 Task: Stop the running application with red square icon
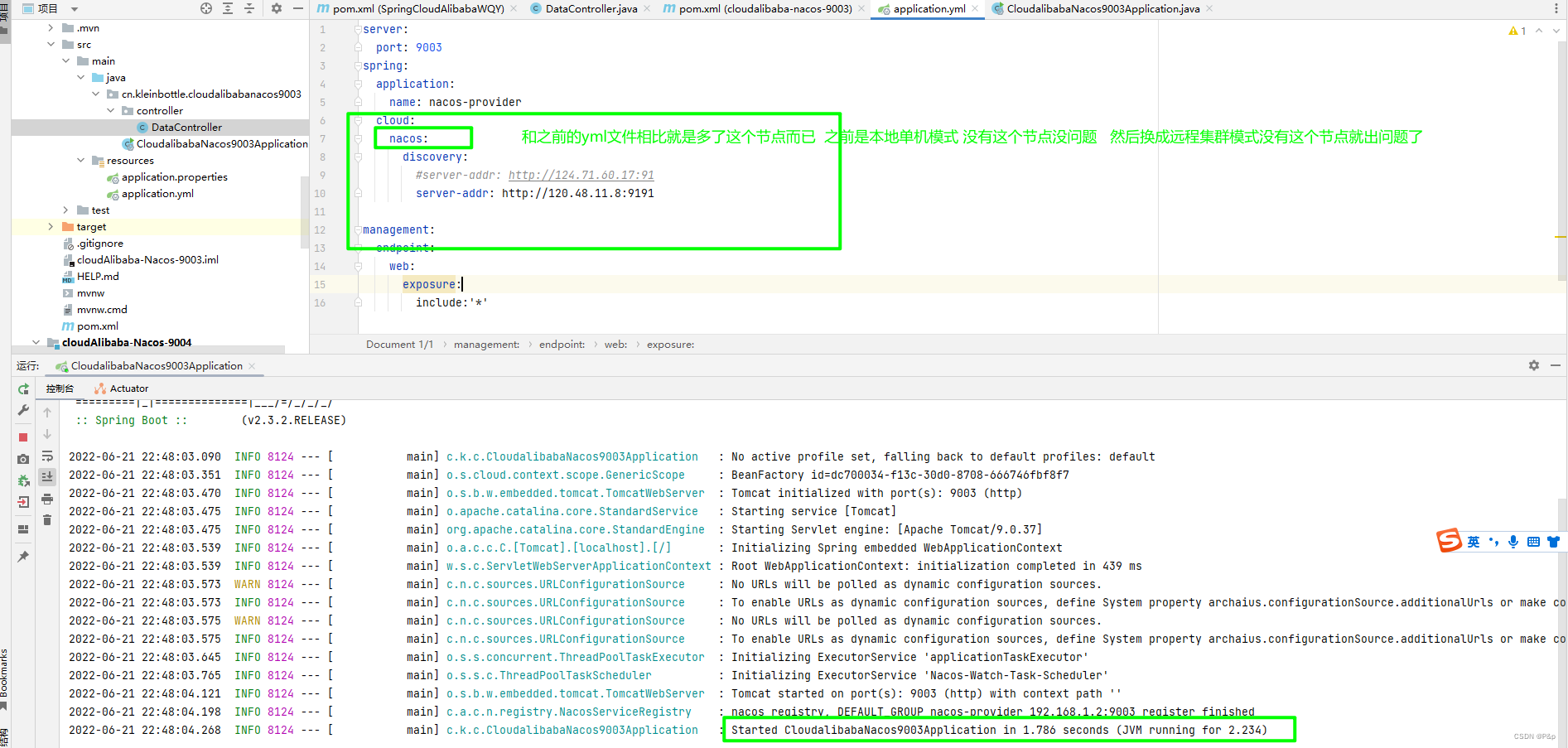(23, 437)
